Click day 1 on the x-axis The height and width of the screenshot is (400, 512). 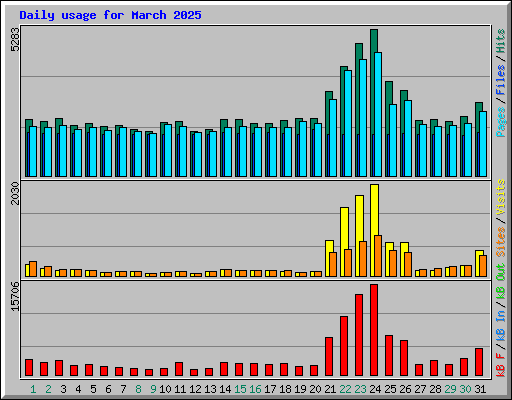(x=33, y=389)
